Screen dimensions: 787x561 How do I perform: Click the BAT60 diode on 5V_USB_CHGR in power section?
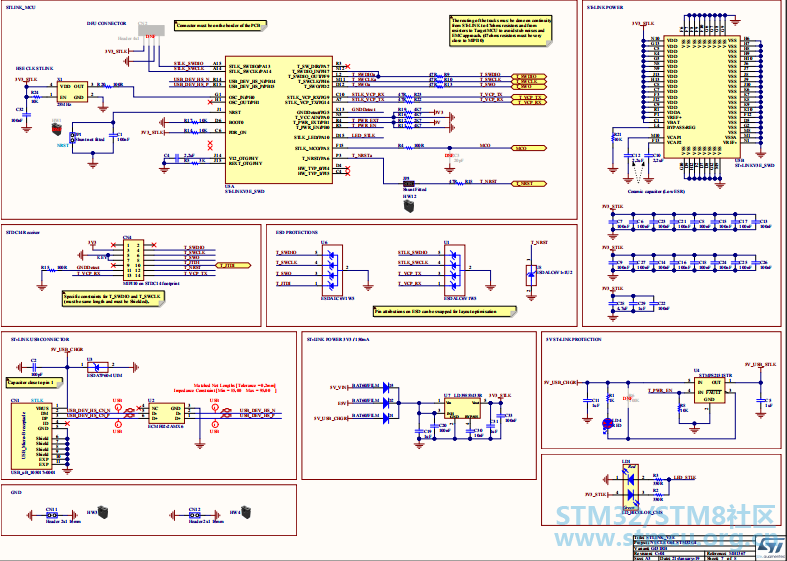[x=386, y=417]
